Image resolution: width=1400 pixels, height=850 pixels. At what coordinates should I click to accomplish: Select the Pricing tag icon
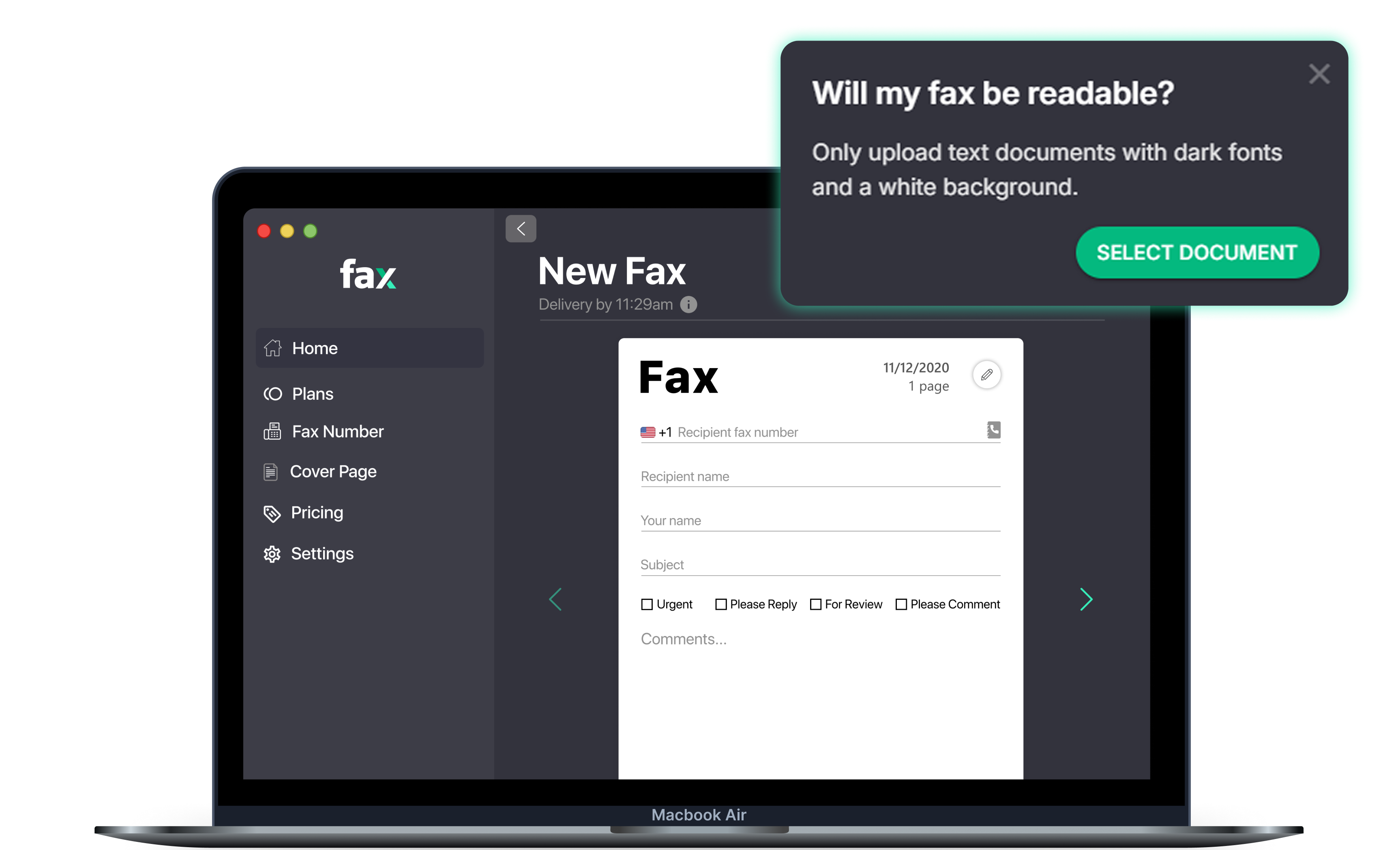272,513
